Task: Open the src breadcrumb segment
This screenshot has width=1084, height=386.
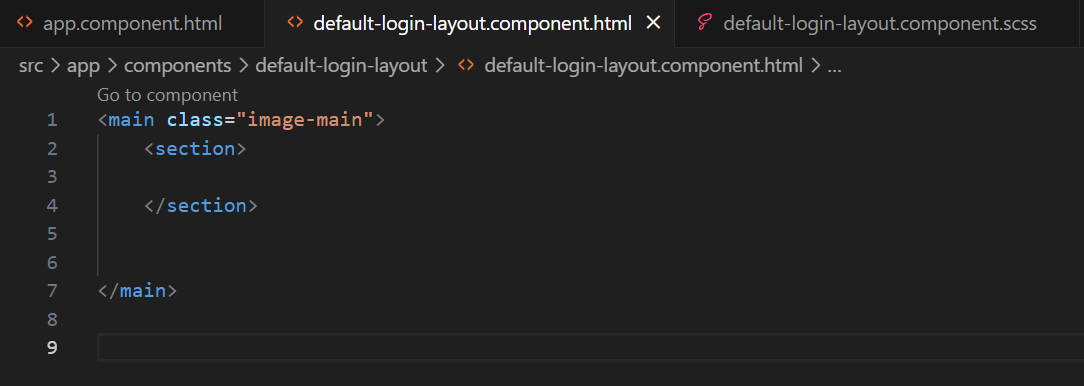Action: click(31, 66)
